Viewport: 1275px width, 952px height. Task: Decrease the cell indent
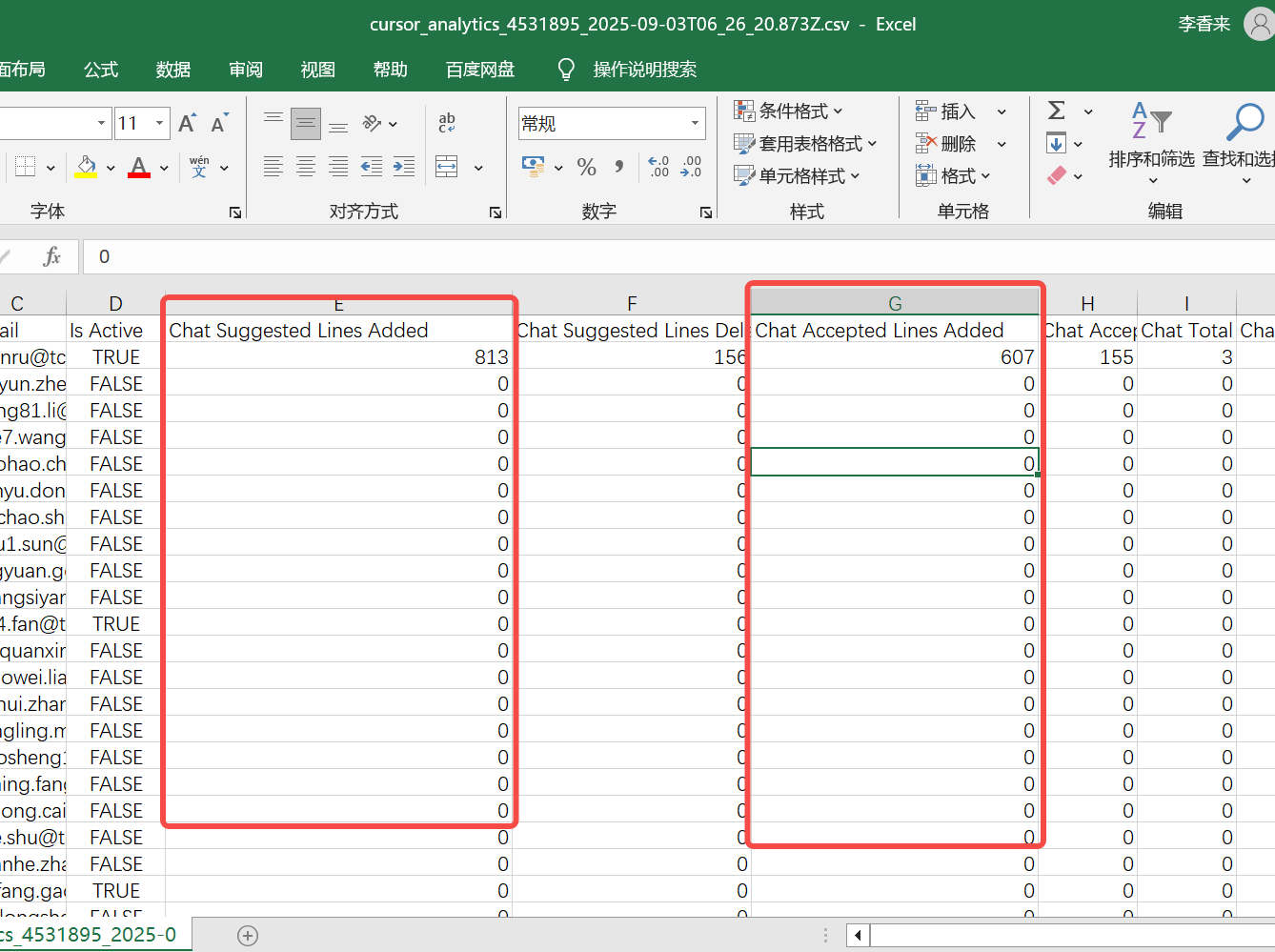372,167
